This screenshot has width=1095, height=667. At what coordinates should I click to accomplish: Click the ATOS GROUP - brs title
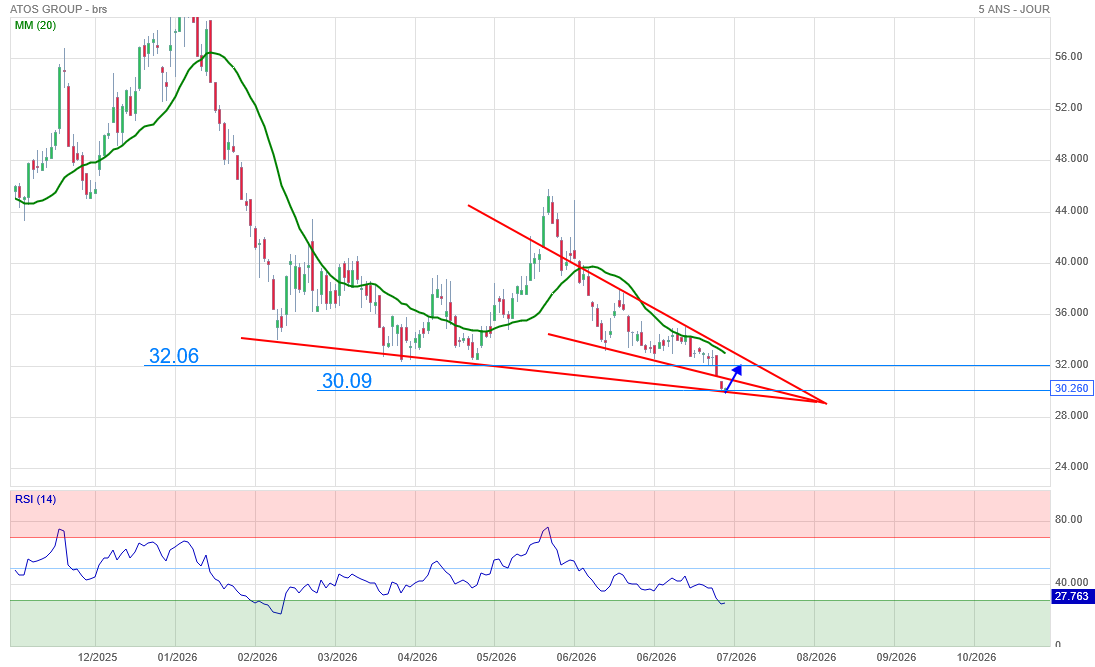(x=59, y=9)
